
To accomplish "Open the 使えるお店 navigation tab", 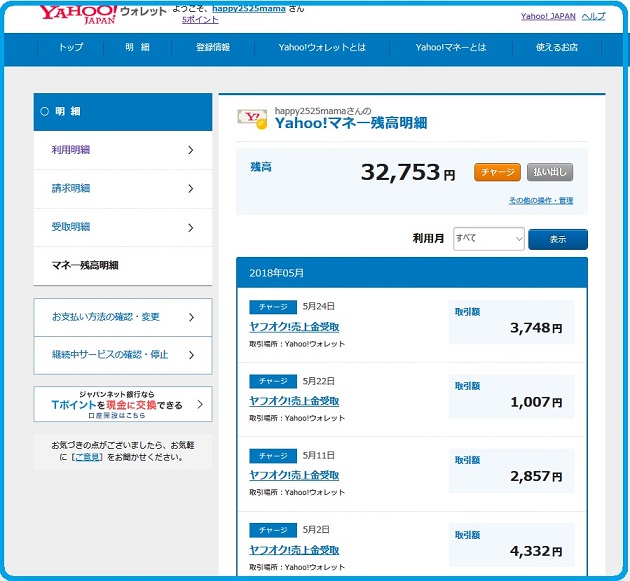I will click(x=557, y=47).
